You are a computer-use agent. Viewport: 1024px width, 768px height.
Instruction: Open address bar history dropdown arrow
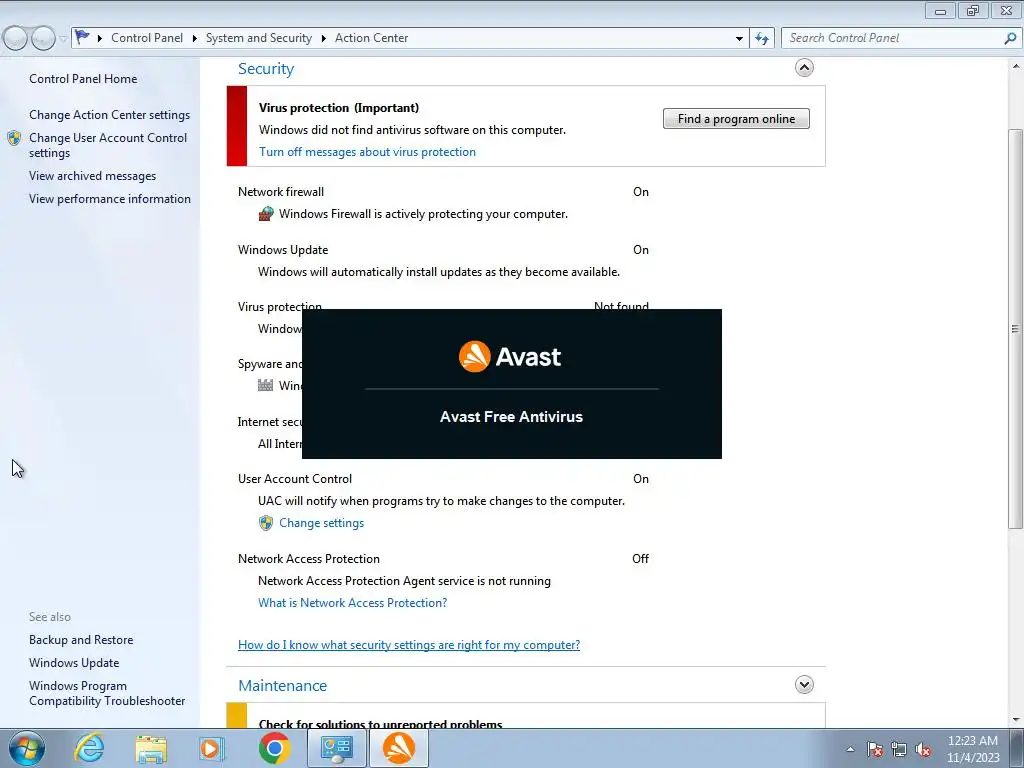[739, 39]
